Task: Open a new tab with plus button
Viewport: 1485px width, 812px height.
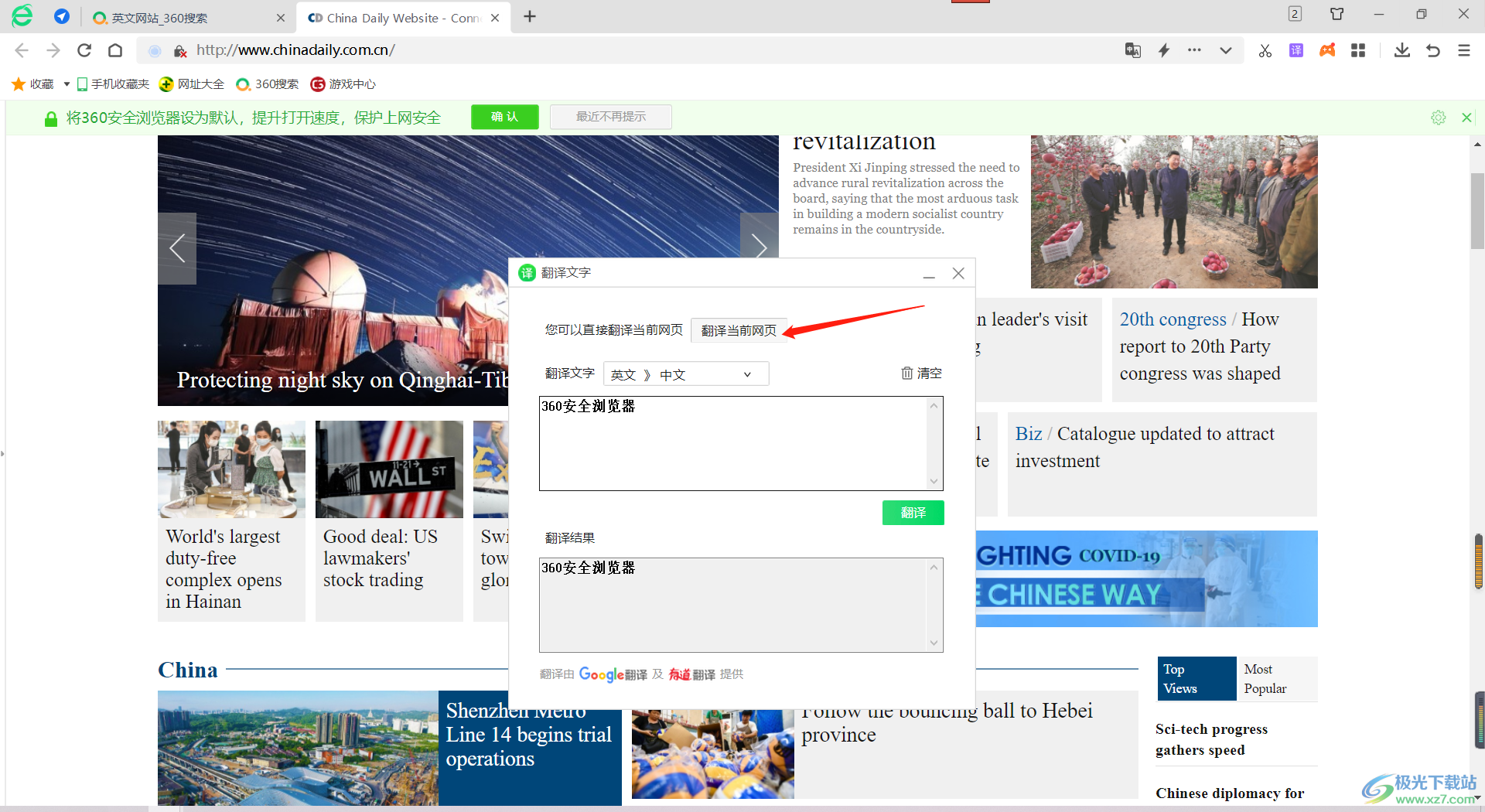Action: coord(530,17)
